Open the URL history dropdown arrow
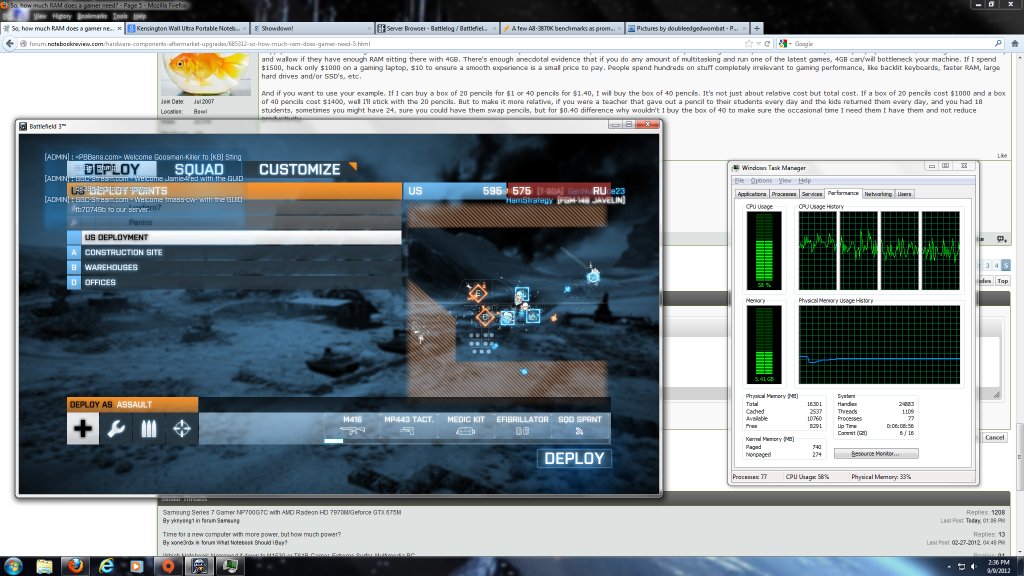The height and width of the screenshot is (576, 1024). tap(758, 44)
